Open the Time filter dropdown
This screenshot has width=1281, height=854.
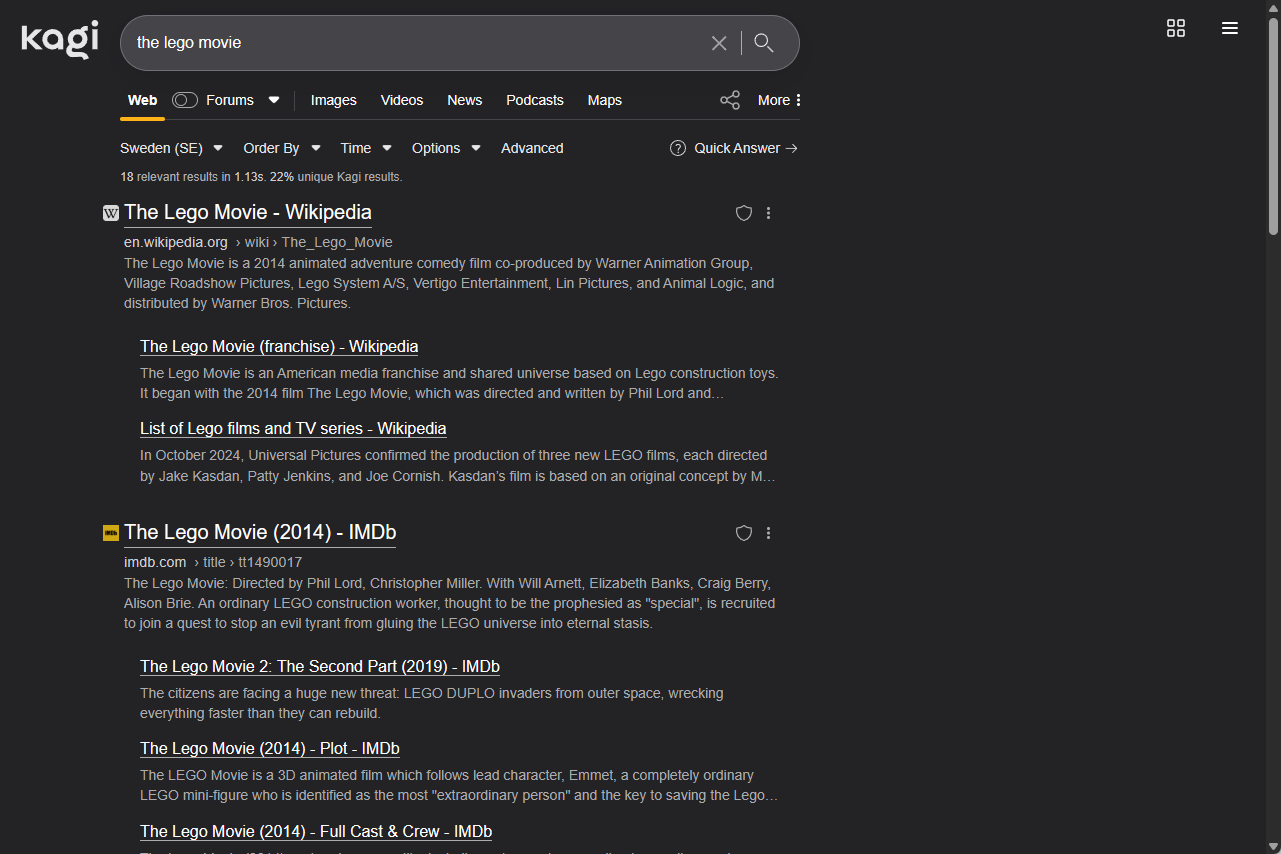[365, 148]
